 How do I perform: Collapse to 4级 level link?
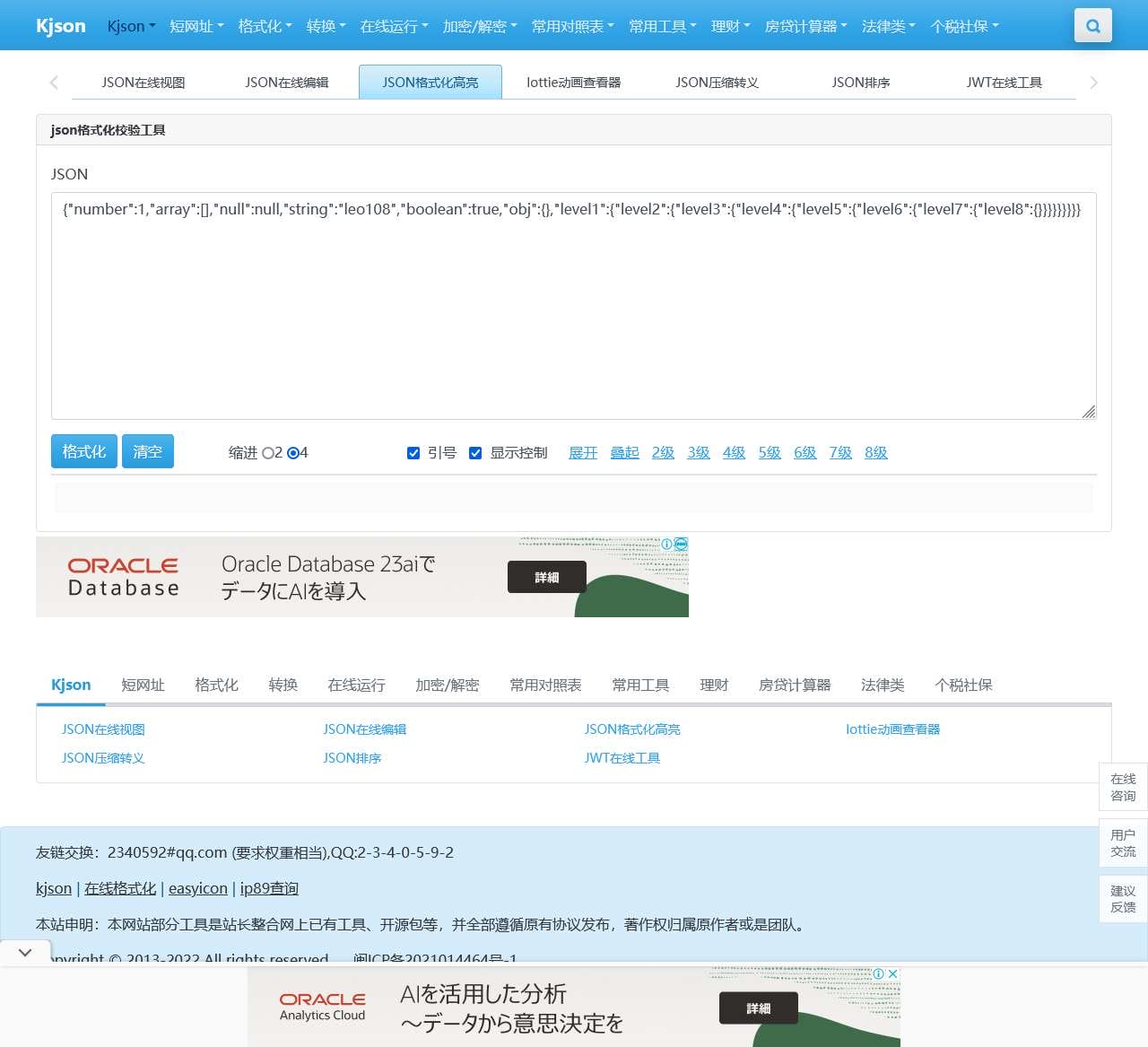735,453
